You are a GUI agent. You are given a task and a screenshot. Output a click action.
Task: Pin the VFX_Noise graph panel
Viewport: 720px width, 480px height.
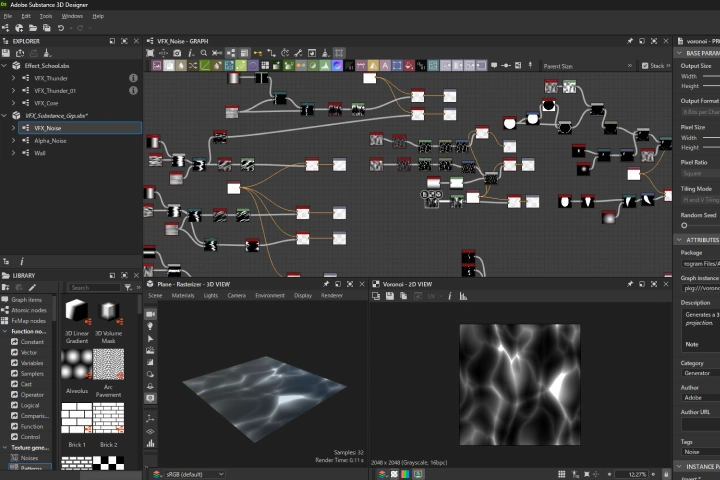[630, 41]
